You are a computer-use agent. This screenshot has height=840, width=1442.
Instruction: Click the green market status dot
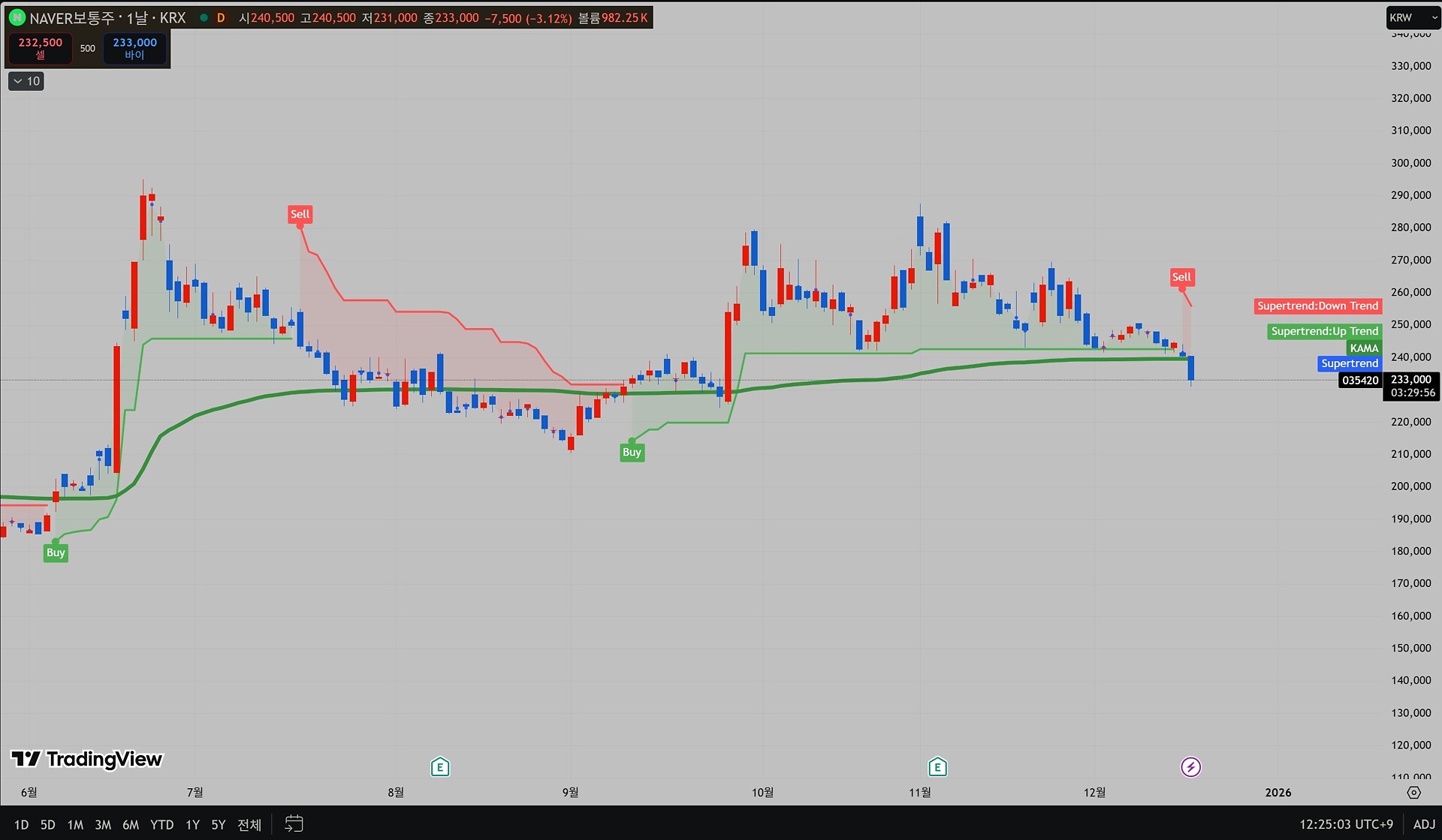point(204,17)
